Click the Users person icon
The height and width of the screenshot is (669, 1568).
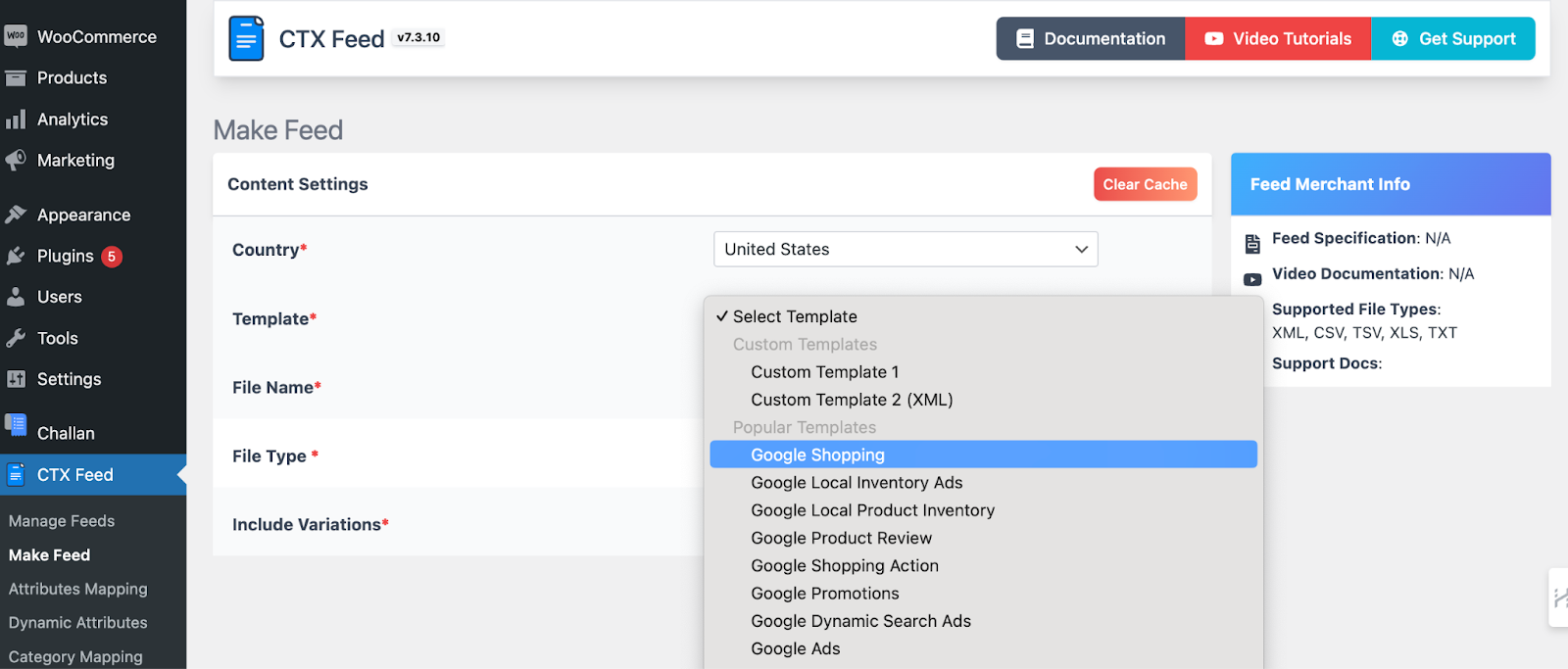(16, 297)
